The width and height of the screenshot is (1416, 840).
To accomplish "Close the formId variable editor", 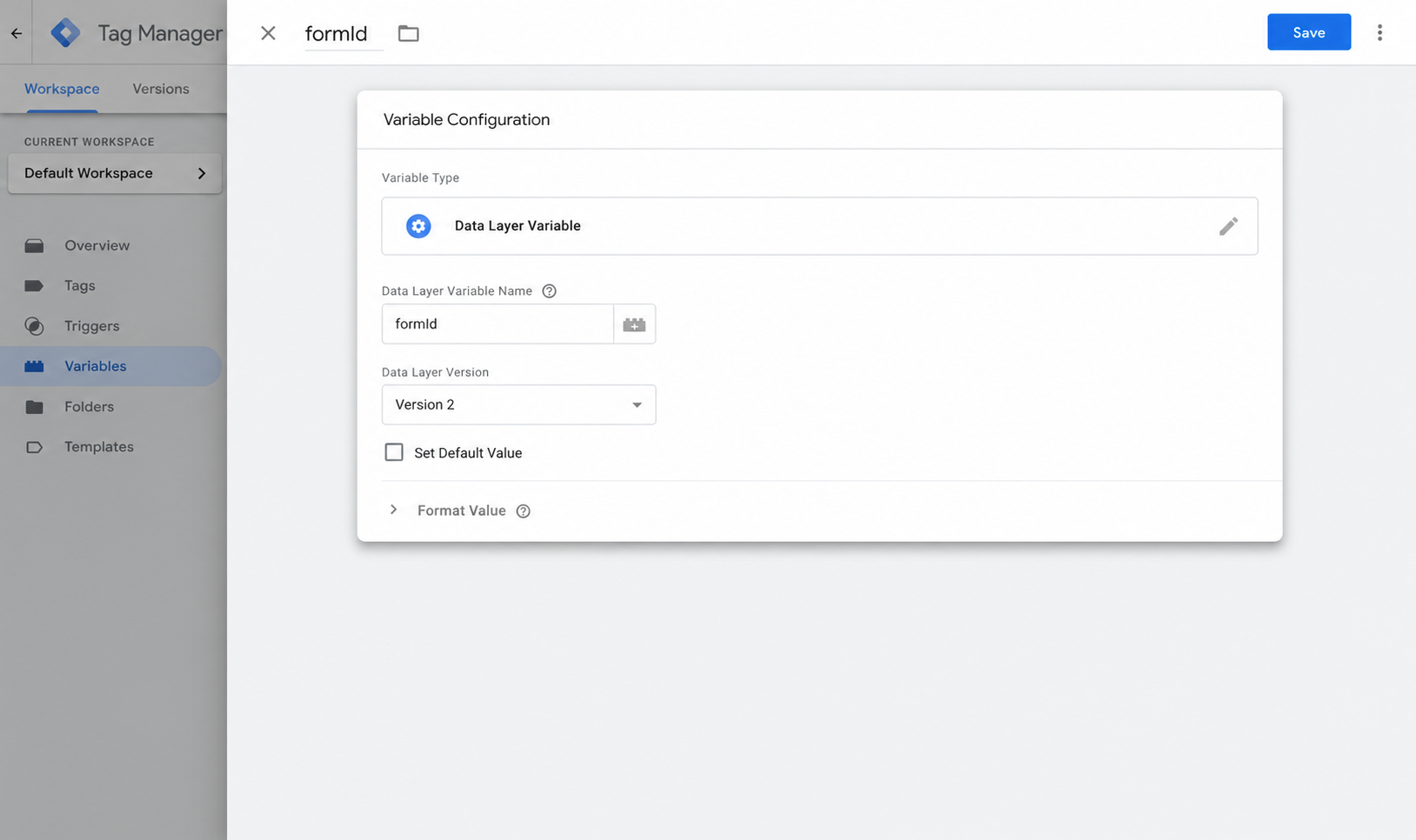I will (x=268, y=33).
